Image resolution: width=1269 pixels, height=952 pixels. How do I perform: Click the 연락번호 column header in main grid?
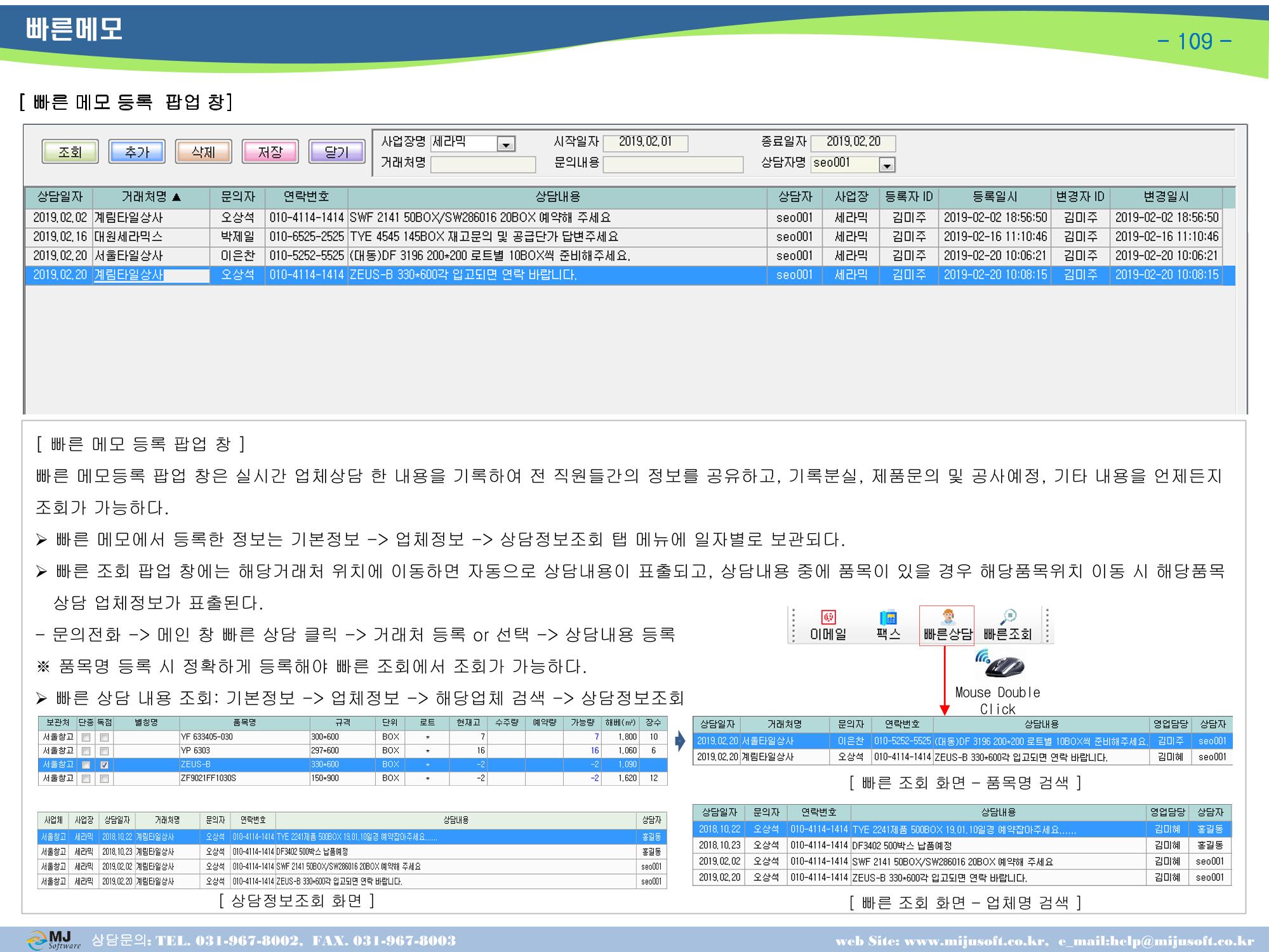306,197
